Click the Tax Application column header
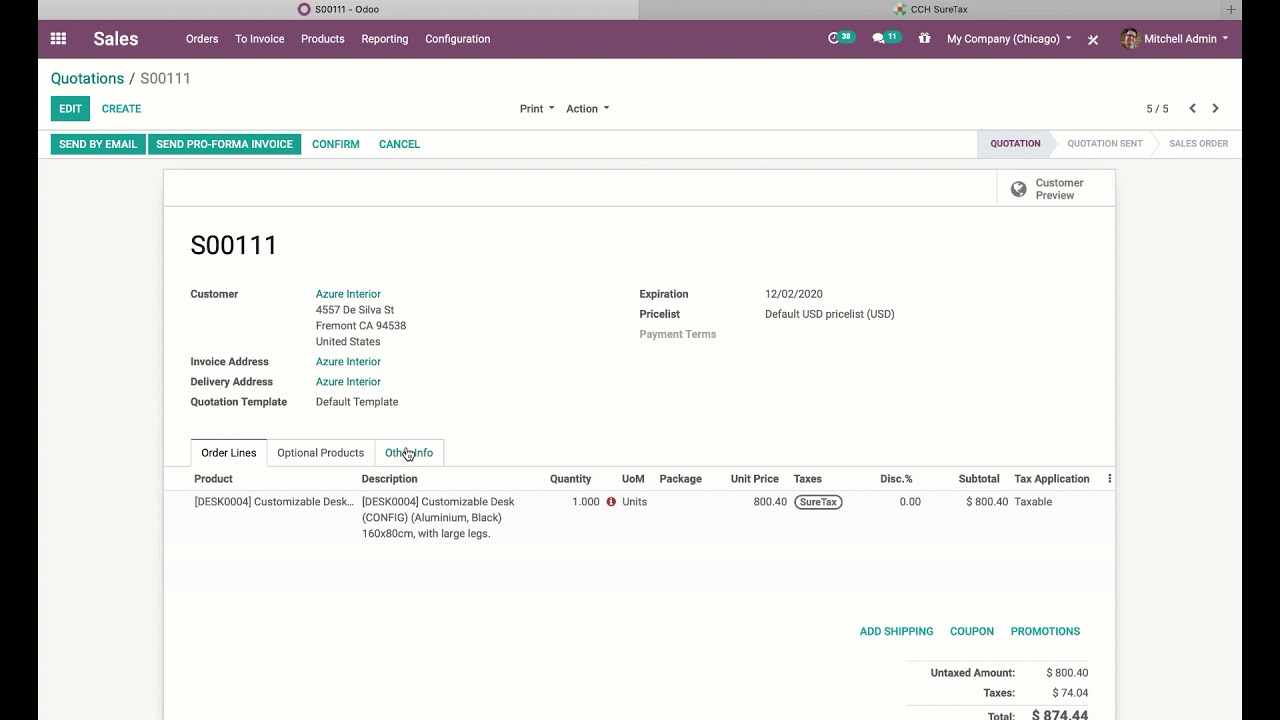This screenshot has height=720, width=1280. coord(1051,479)
